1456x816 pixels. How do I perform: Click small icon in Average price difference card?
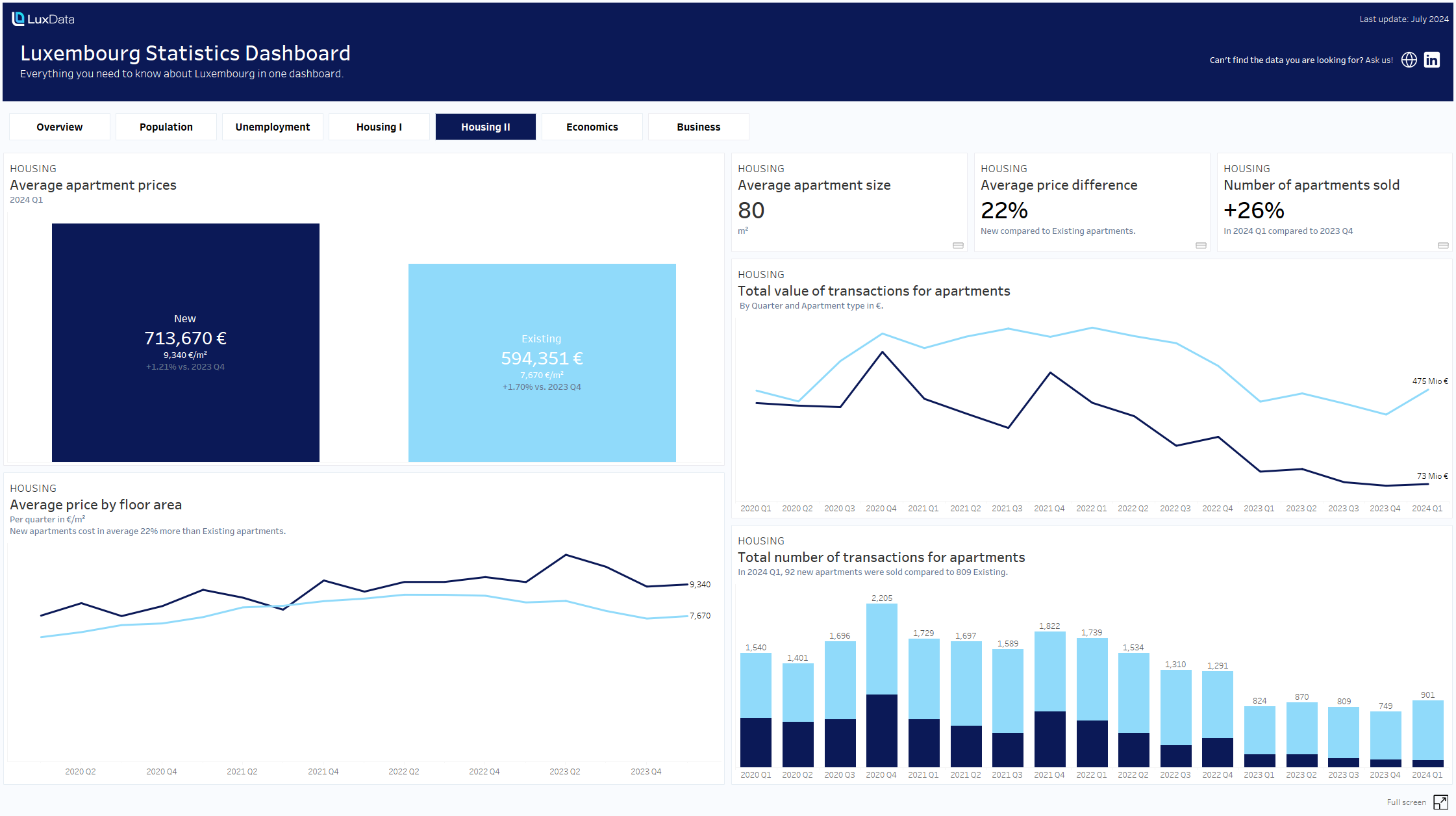(1201, 246)
